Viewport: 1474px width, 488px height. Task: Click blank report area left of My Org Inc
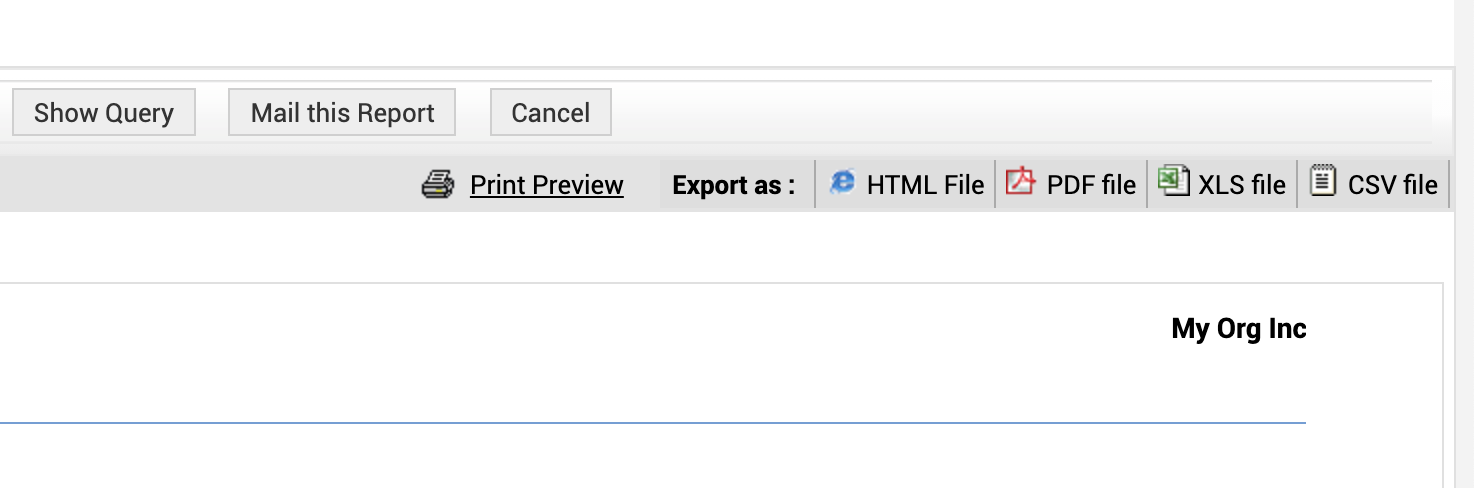point(600,340)
